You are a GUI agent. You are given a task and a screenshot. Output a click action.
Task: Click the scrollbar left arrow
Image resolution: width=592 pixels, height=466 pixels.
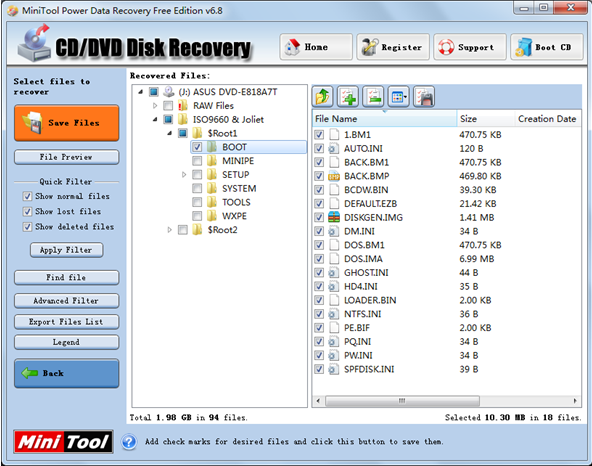pyautogui.click(x=318, y=401)
